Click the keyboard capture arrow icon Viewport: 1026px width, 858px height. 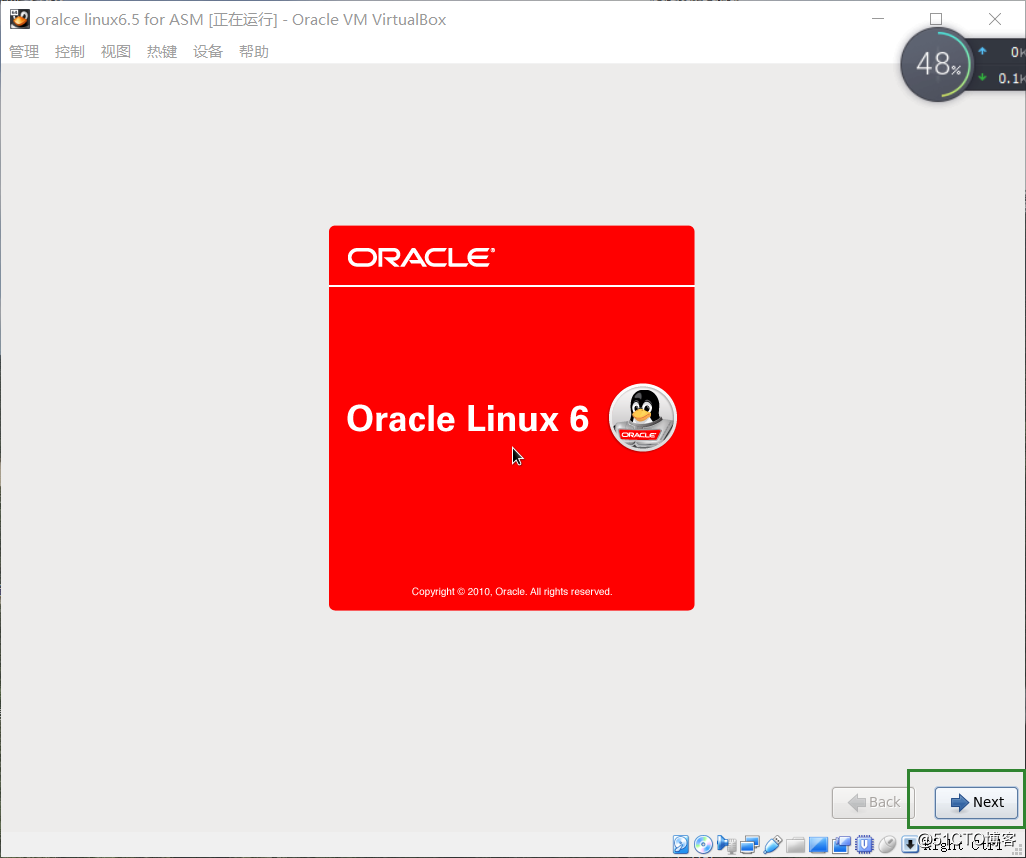click(910, 845)
